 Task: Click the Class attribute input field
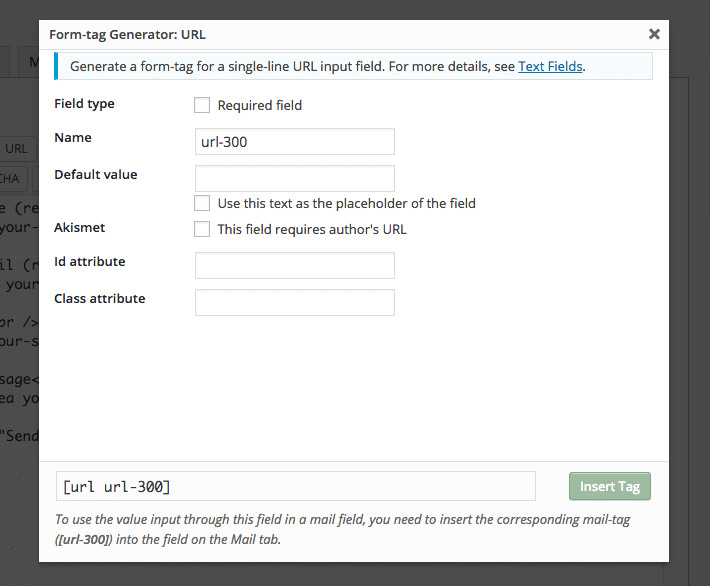click(295, 303)
